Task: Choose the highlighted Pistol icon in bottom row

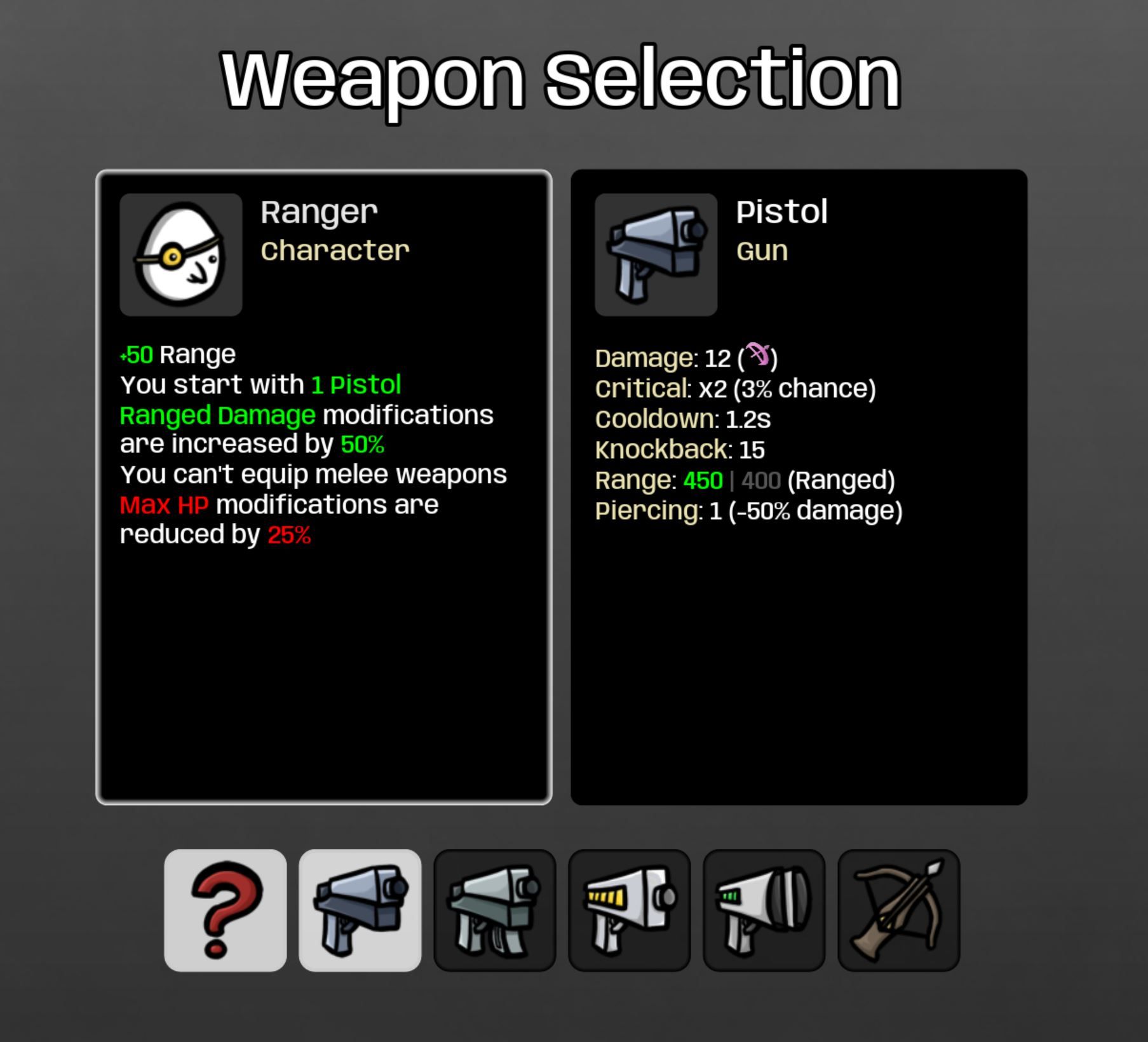Action: coord(360,910)
